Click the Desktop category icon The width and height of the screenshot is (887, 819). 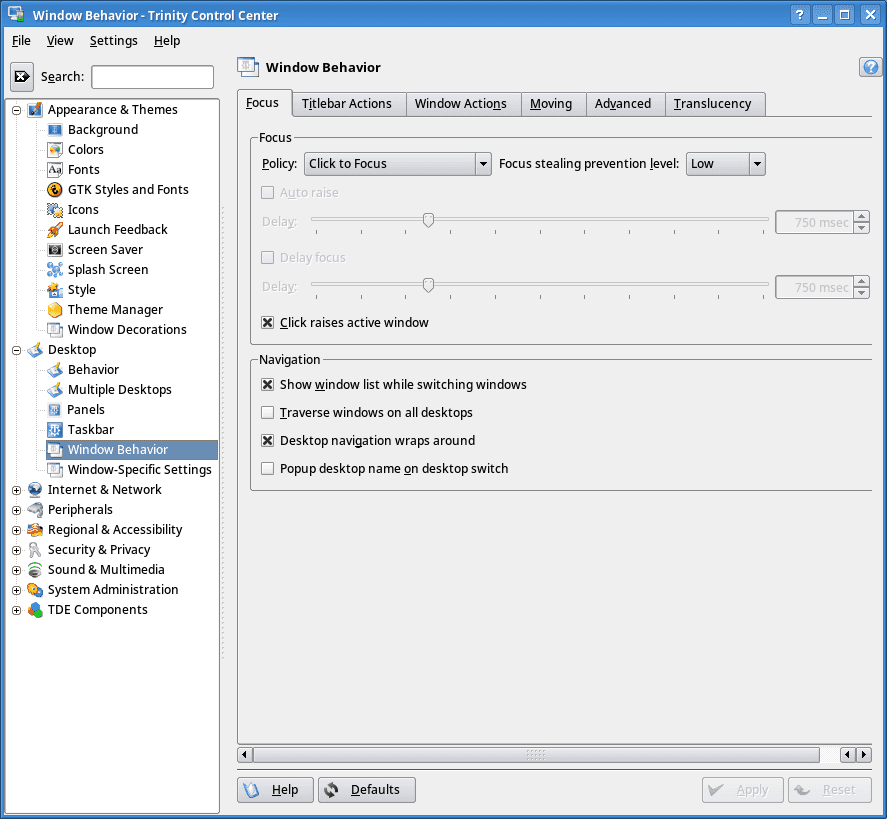click(x=35, y=350)
